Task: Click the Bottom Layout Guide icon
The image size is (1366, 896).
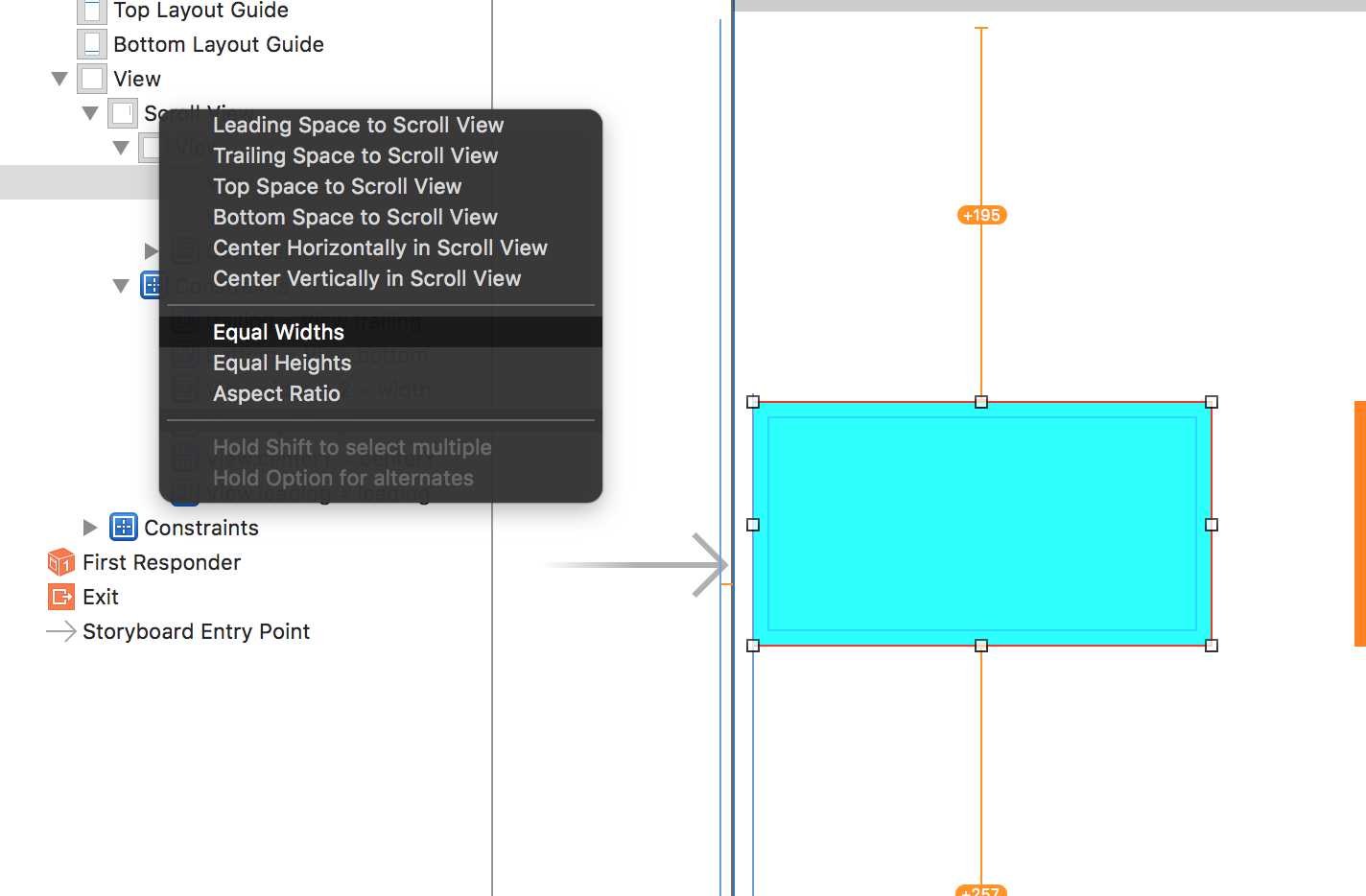Action: (92, 44)
